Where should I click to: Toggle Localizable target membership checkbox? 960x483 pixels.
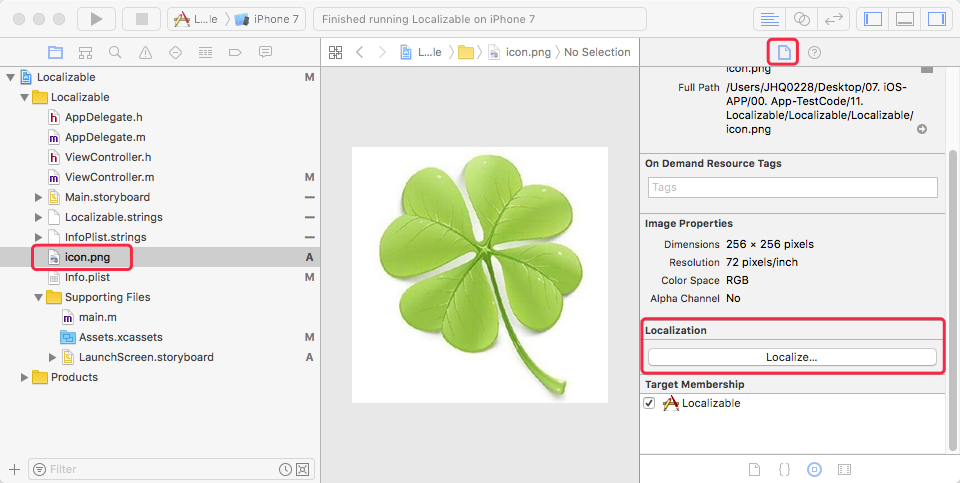coord(649,403)
